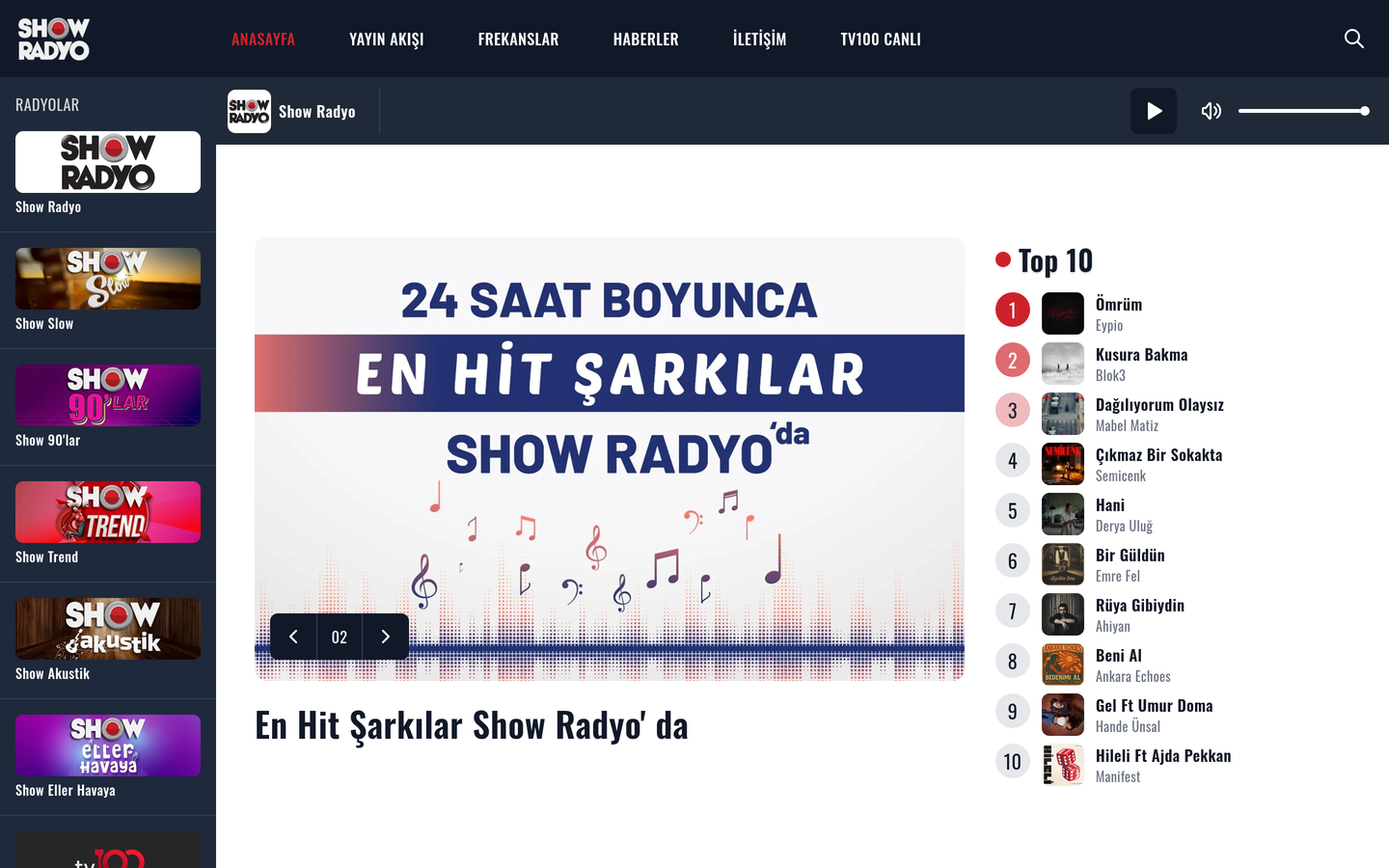Screen dimensions: 1389x868
Task: Select song title Rüya Gibiydin
Action: click(x=1140, y=605)
